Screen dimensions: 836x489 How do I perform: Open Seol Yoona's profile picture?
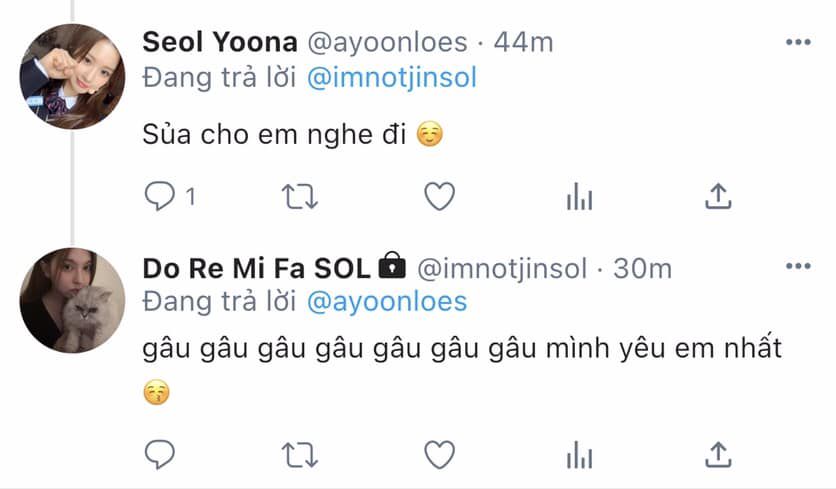[72, 77]
